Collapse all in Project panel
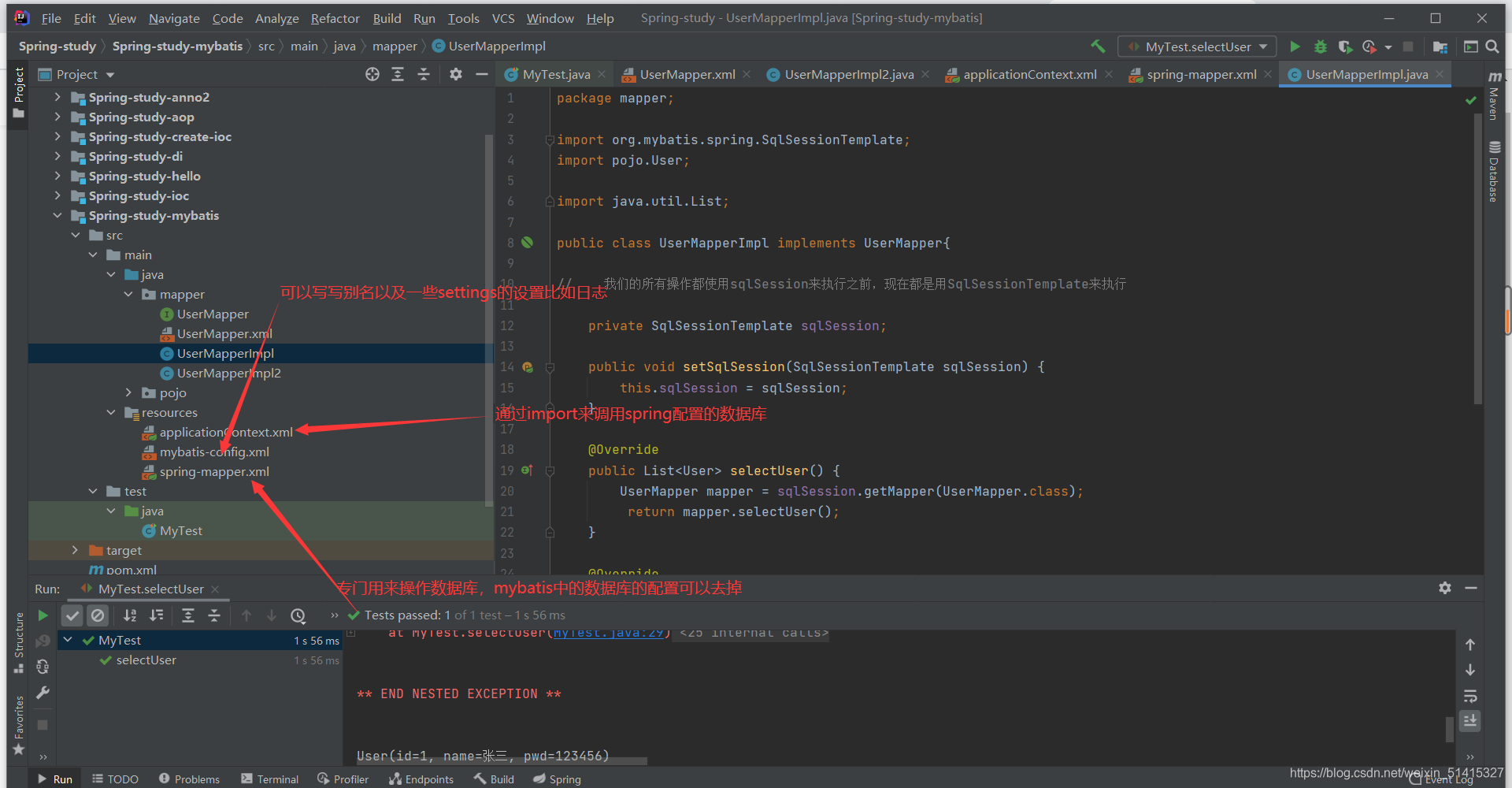 click(x=424, y=74)
